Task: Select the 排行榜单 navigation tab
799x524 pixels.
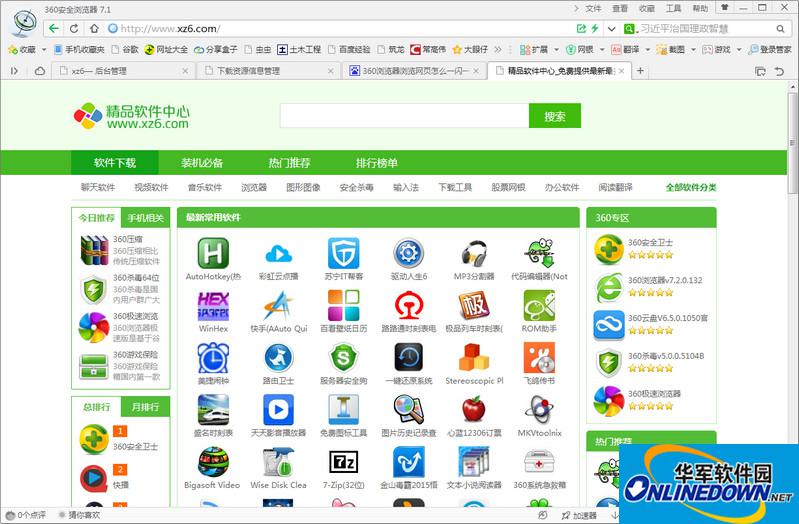Action: tap(376, 163)
